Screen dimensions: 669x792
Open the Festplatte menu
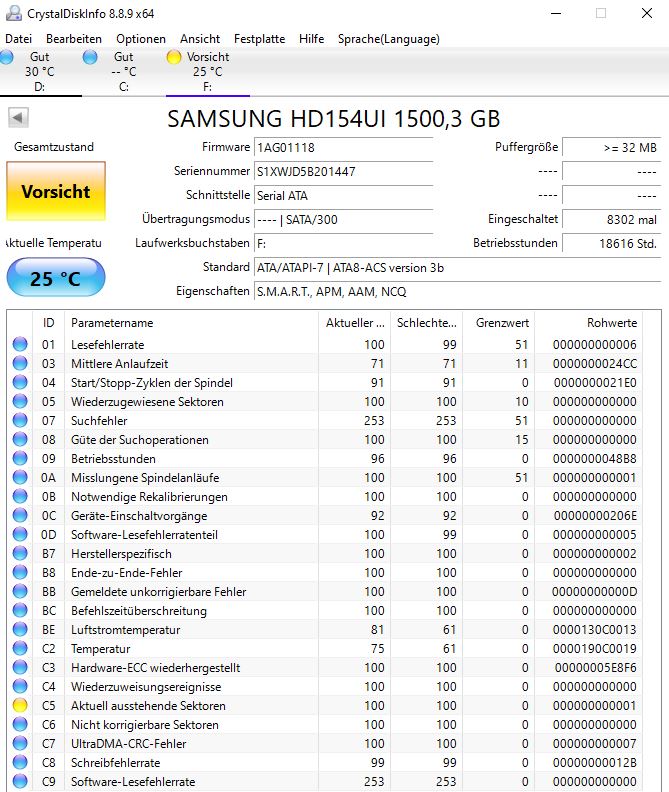tap(259, 39)
